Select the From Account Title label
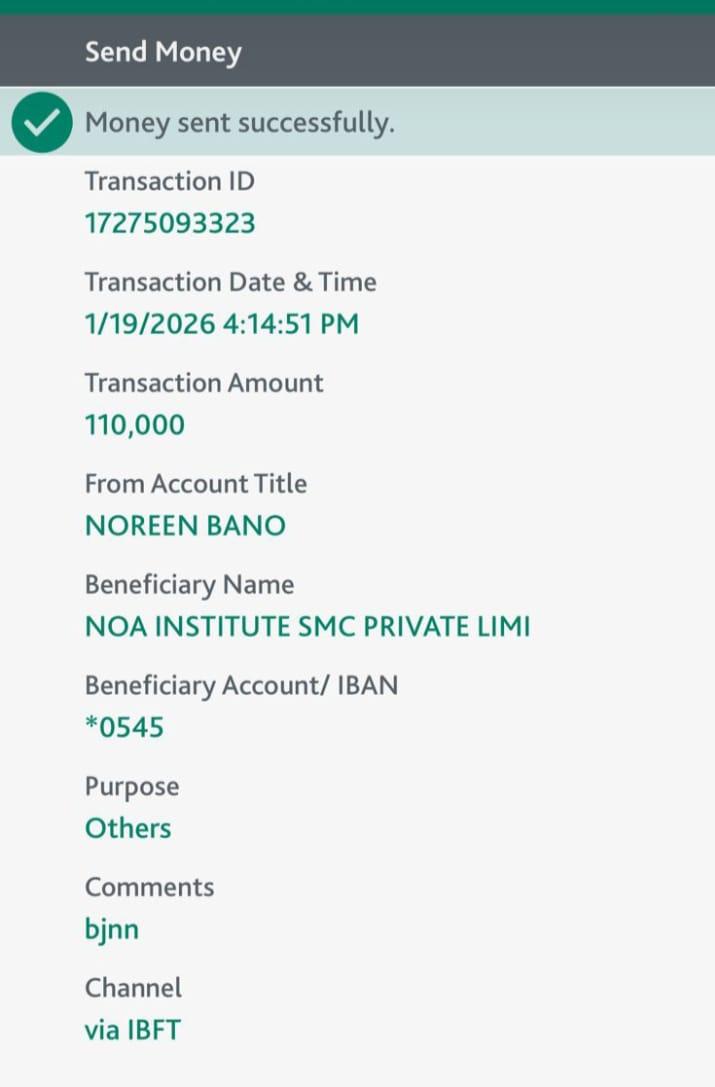Screen dimensions: 715x1087 tap(196, 484)
